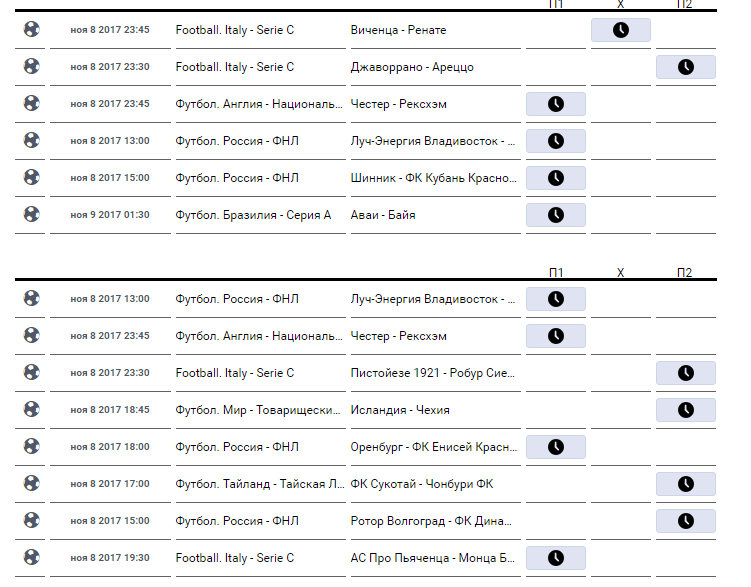Select the П1 clock button for Шинник match
The height and width of the screenshot is (587, 751).
coord(555,178)
